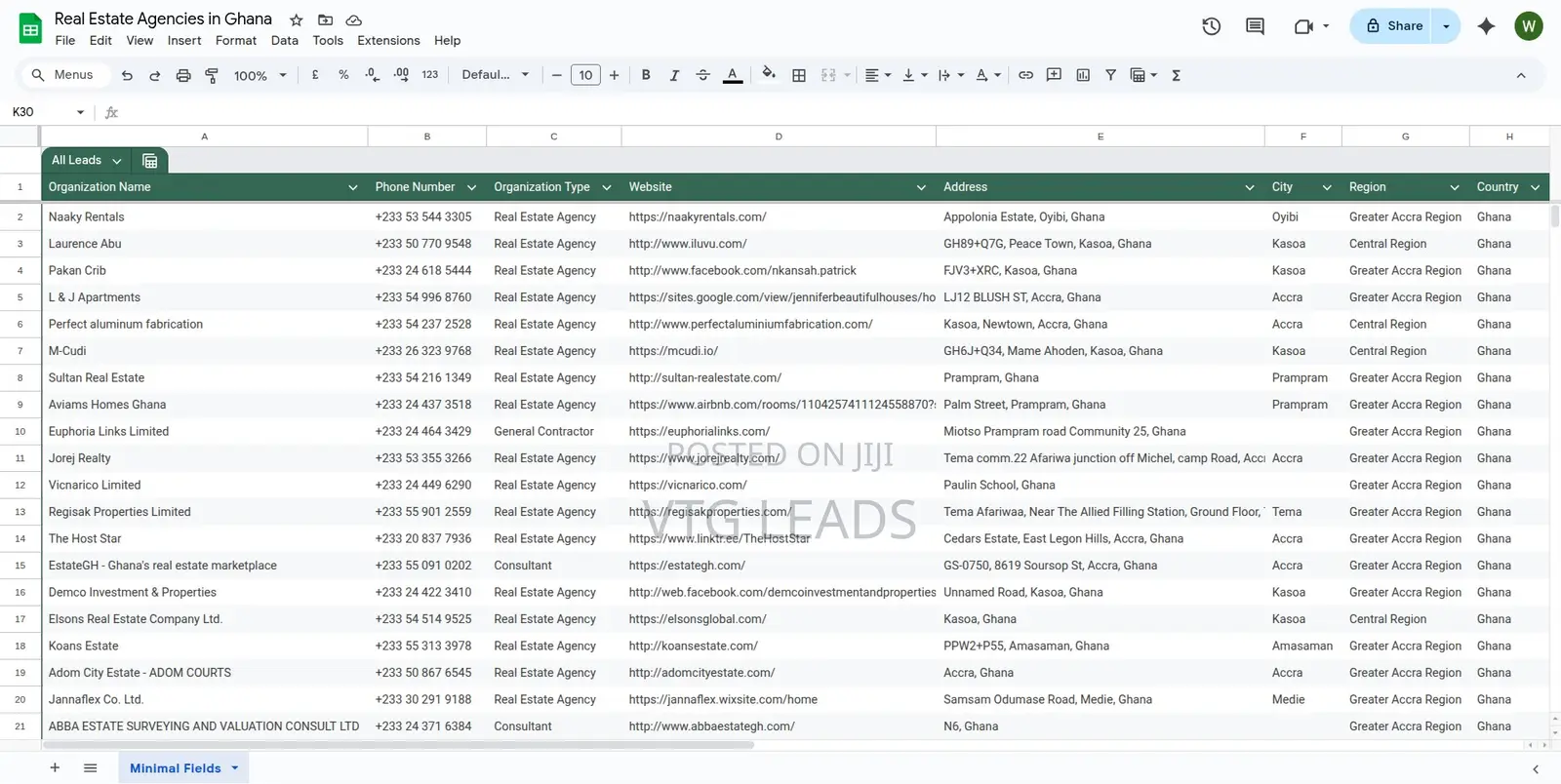Click the table view icon beside All Leads
The height and width of the screenshot is (784, 1561).
coord(150,161)
